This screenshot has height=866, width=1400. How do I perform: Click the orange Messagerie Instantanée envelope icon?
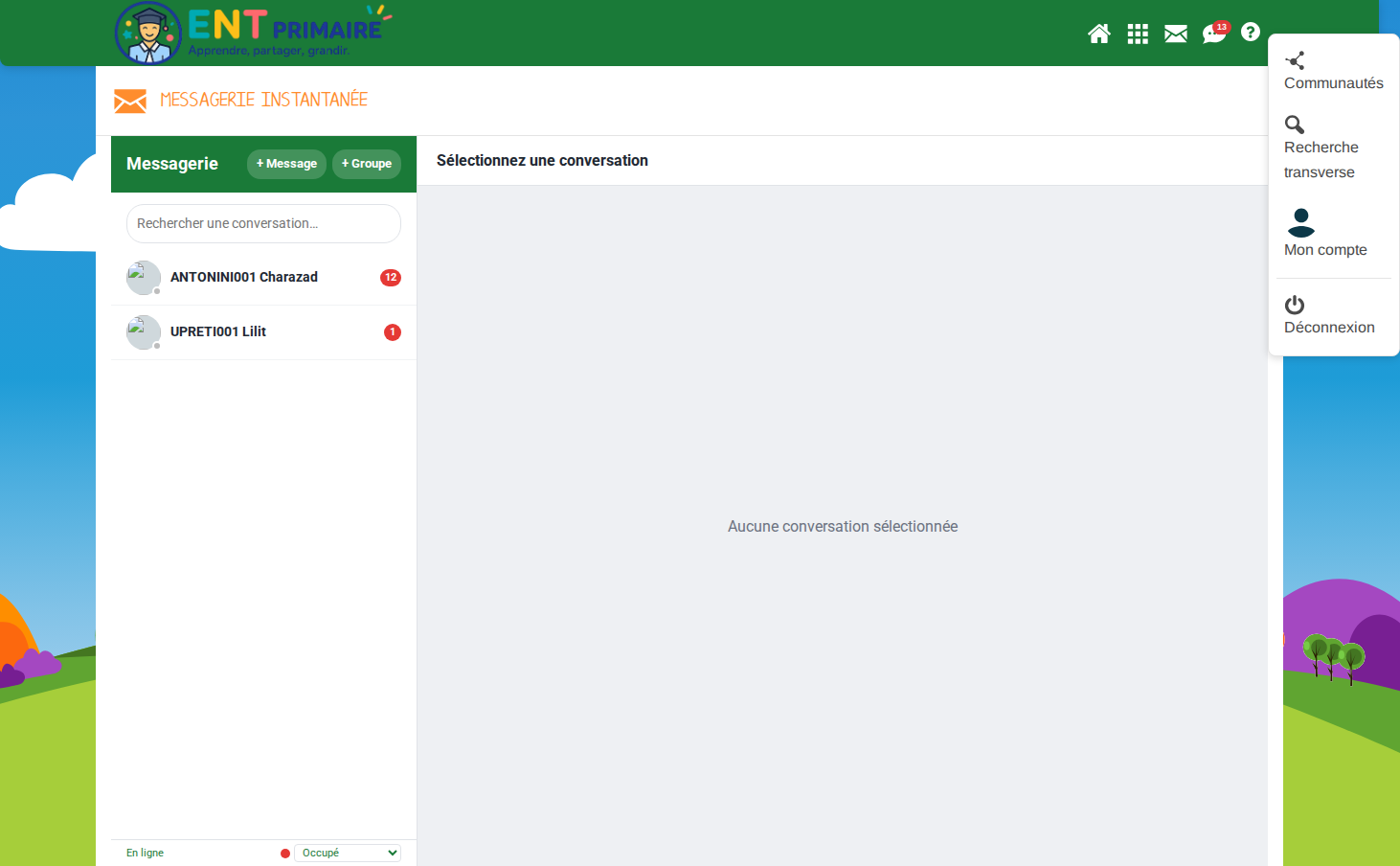click(x=130, y=101)
